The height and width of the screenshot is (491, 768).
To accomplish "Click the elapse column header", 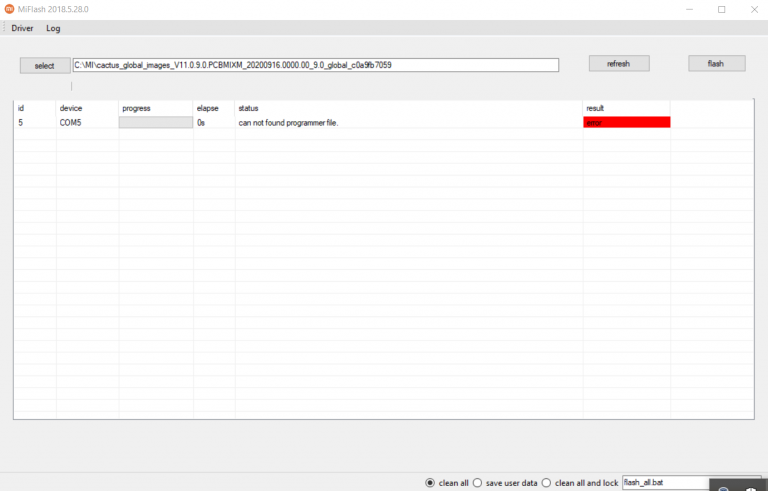I will tap(214, 108).
